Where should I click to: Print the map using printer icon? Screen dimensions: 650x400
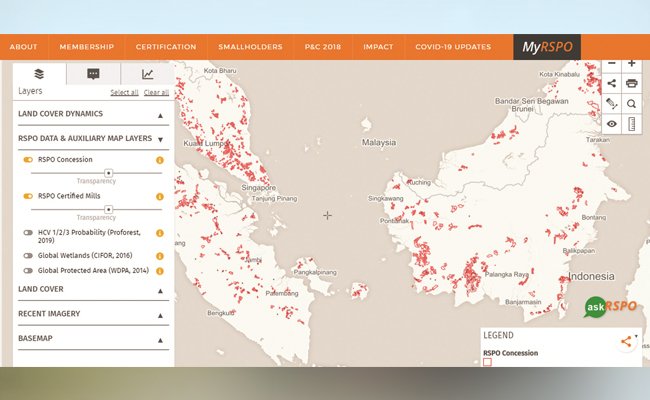click(631, 83)
